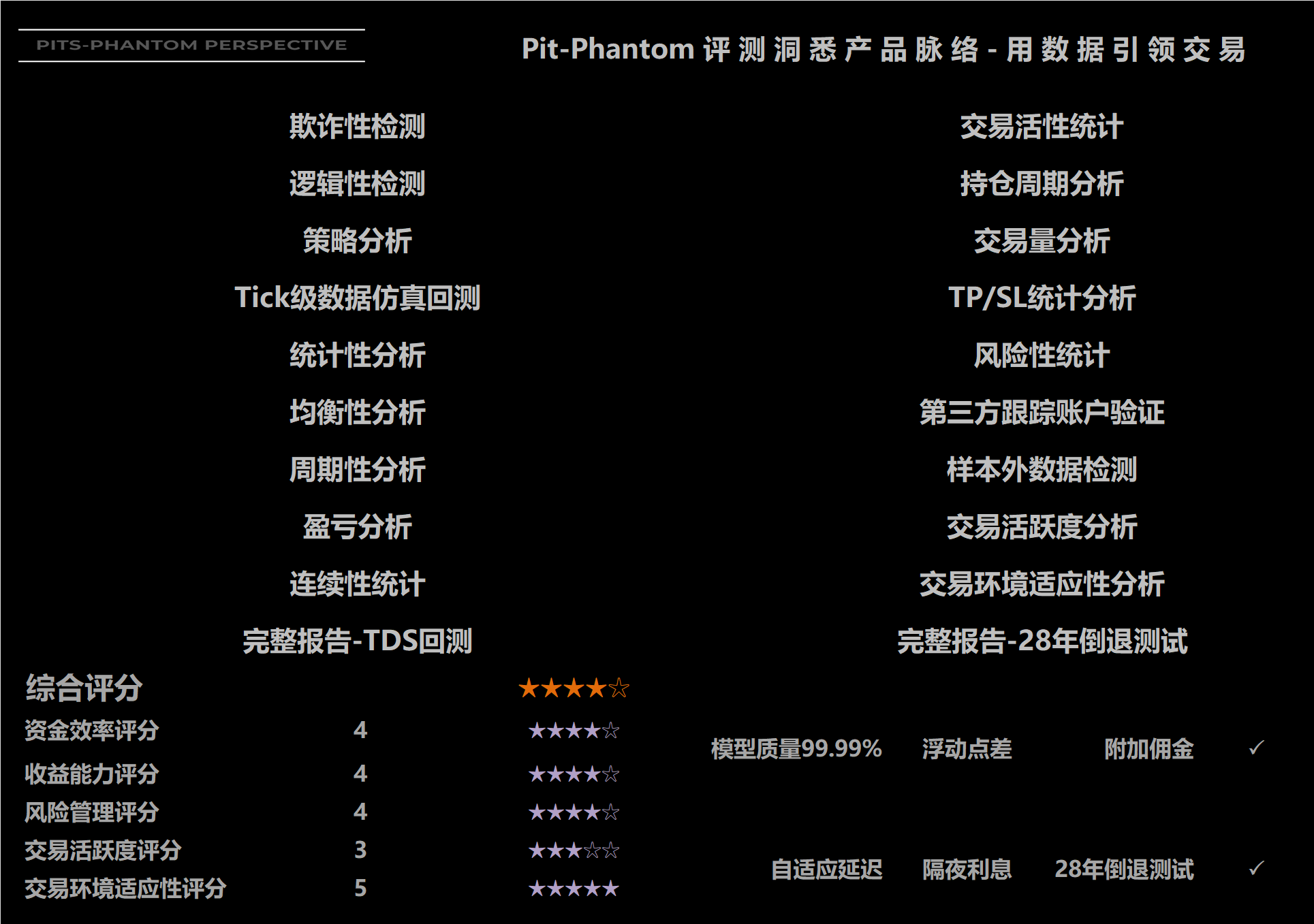Viewport: 1314px width, 924px height.
Task: Click 交易环境适应性评分 five-star rating
Action: point(574,889)
